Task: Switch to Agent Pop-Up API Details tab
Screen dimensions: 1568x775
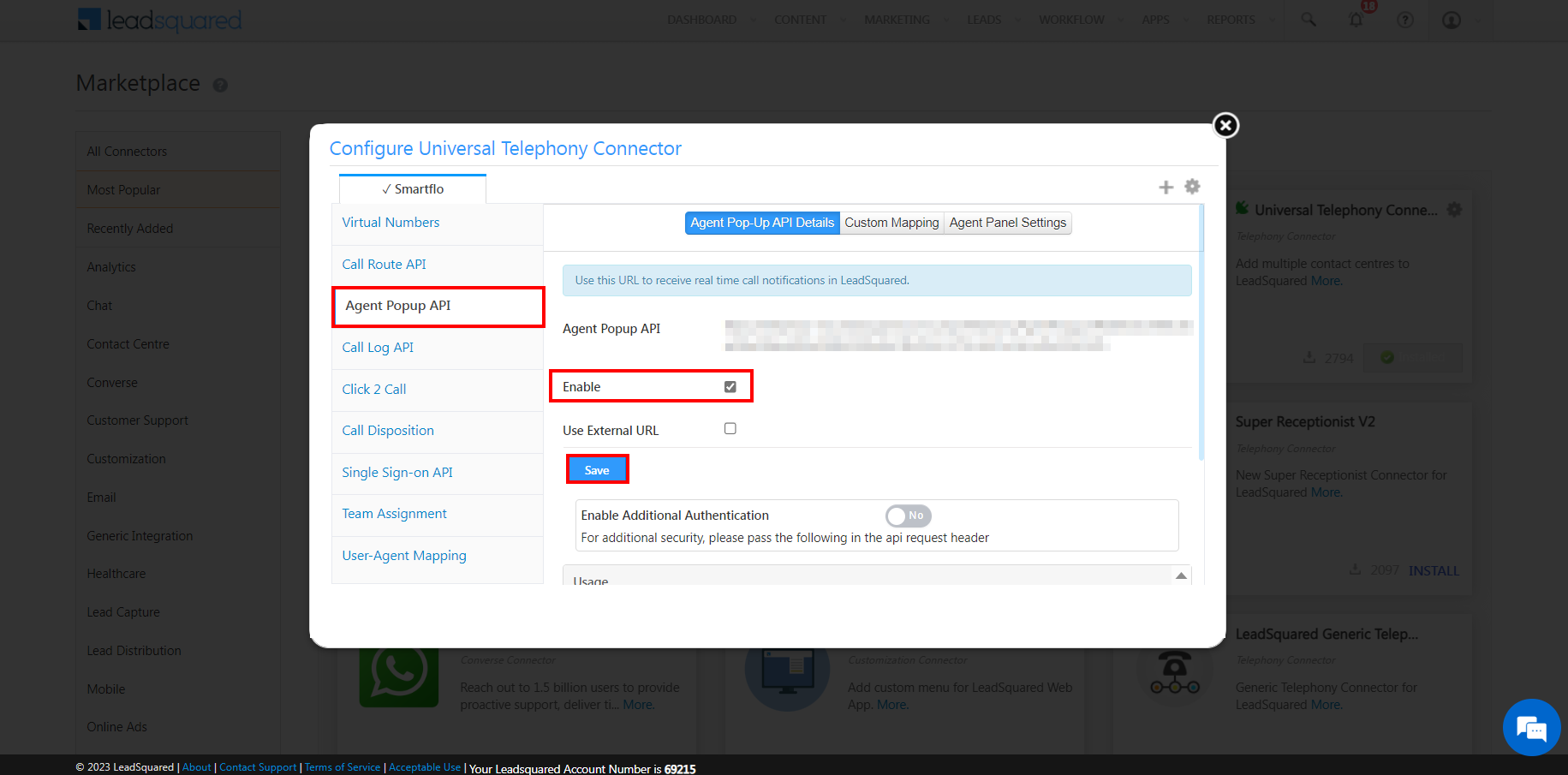Action: pyautogui.click(x=762, y=223)
